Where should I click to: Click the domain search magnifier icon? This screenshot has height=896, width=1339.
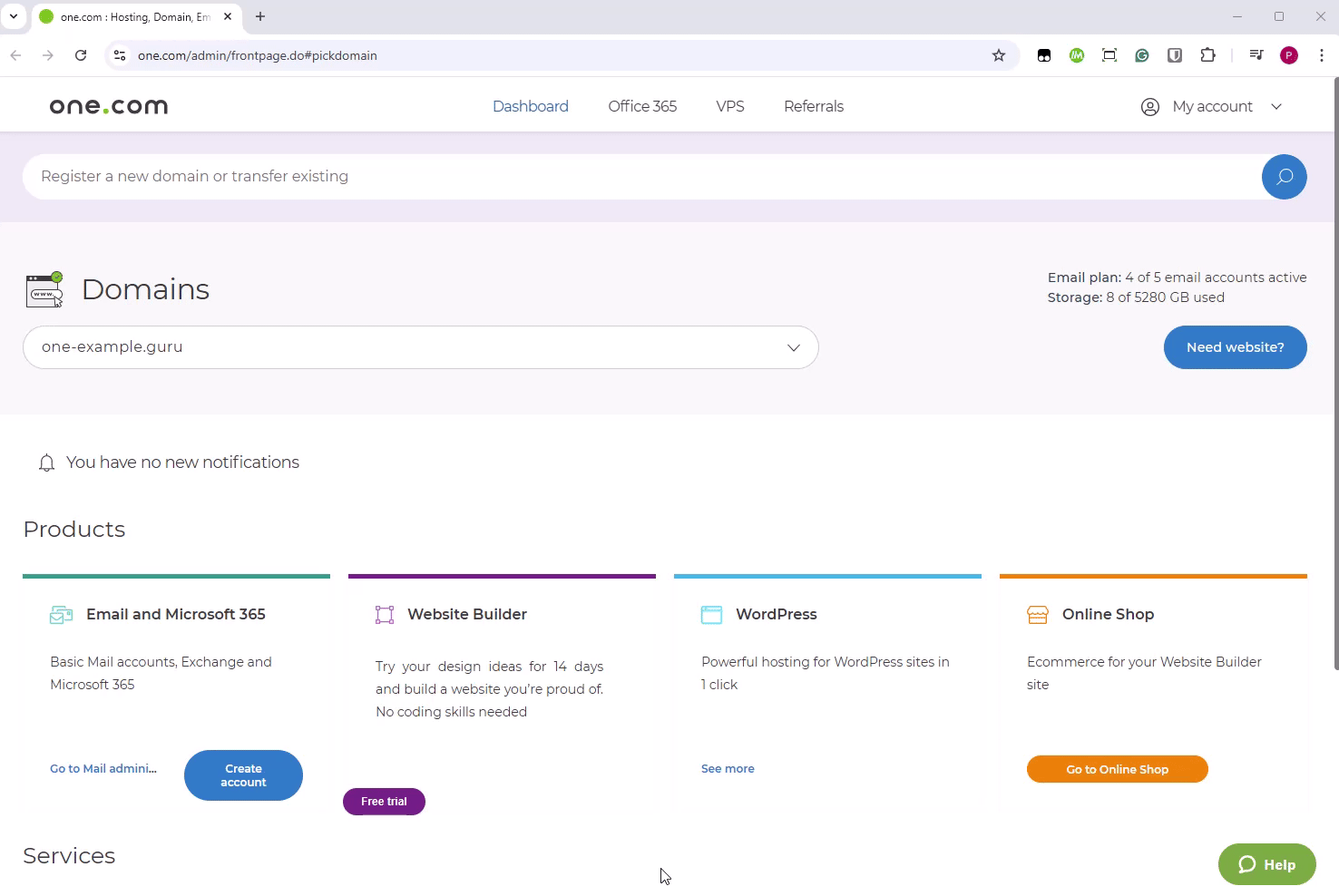pyautogui.click(x=1284, y=176)
